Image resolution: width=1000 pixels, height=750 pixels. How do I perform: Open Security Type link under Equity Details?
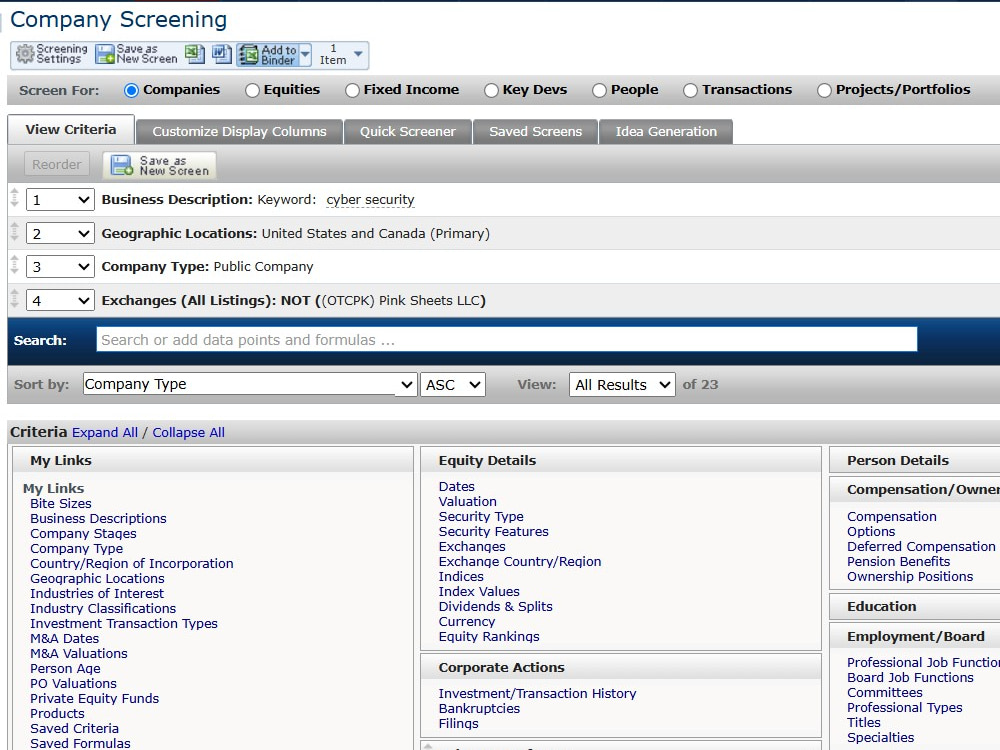tap(481, 517)
